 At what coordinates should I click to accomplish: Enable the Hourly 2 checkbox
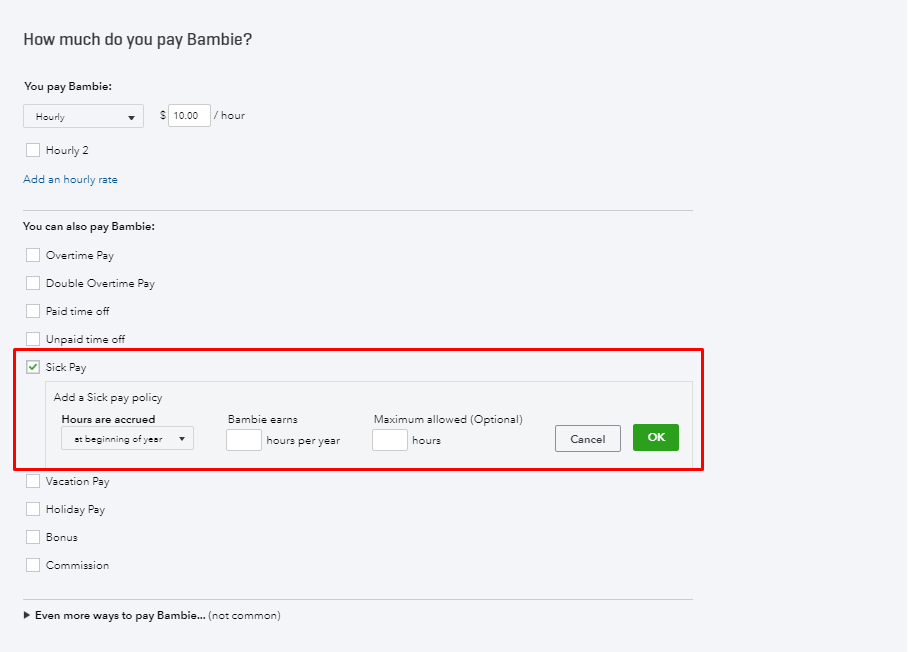(x=33, y=150)
